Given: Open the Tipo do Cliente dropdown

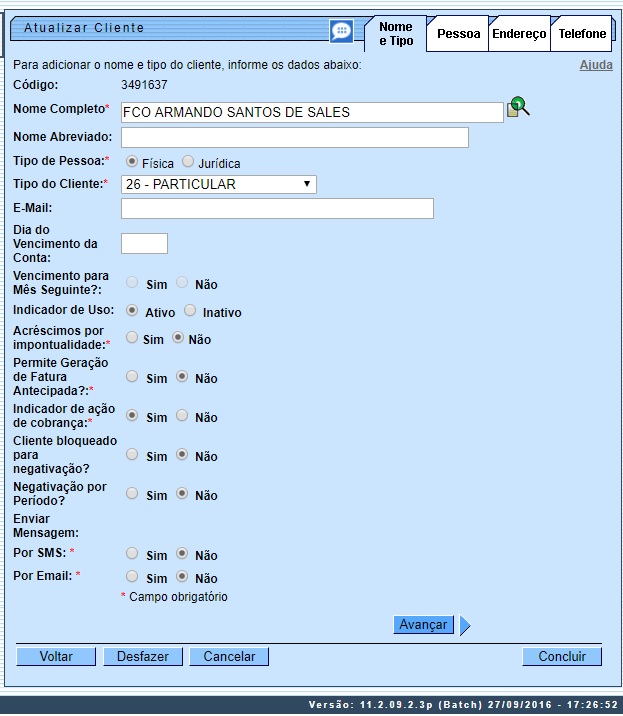Looking at the screenshot, I should tap(219, 184).
